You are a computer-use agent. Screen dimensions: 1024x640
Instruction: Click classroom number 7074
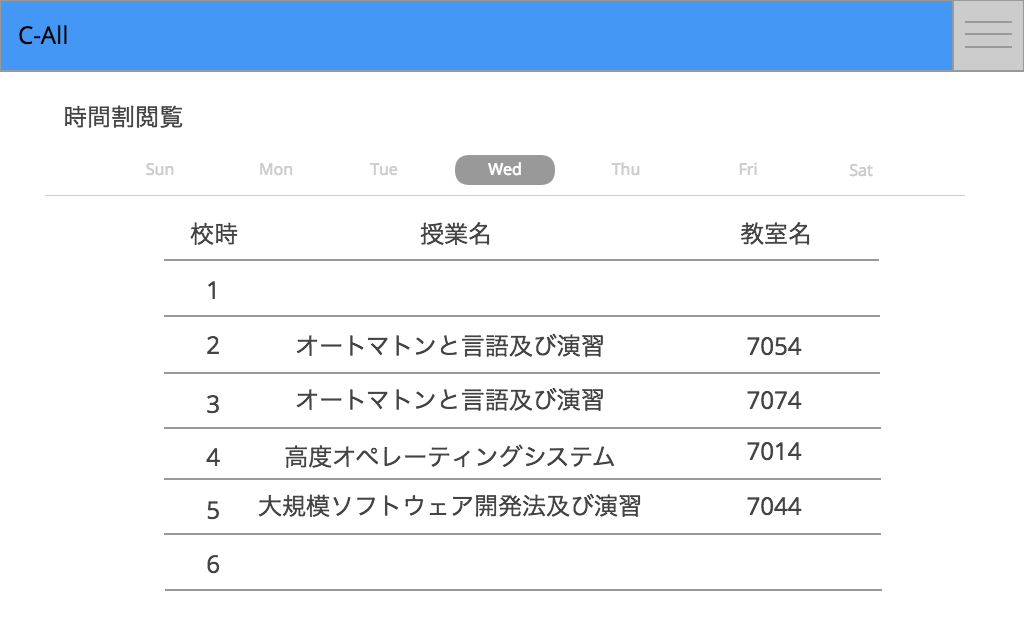point(774,401)
